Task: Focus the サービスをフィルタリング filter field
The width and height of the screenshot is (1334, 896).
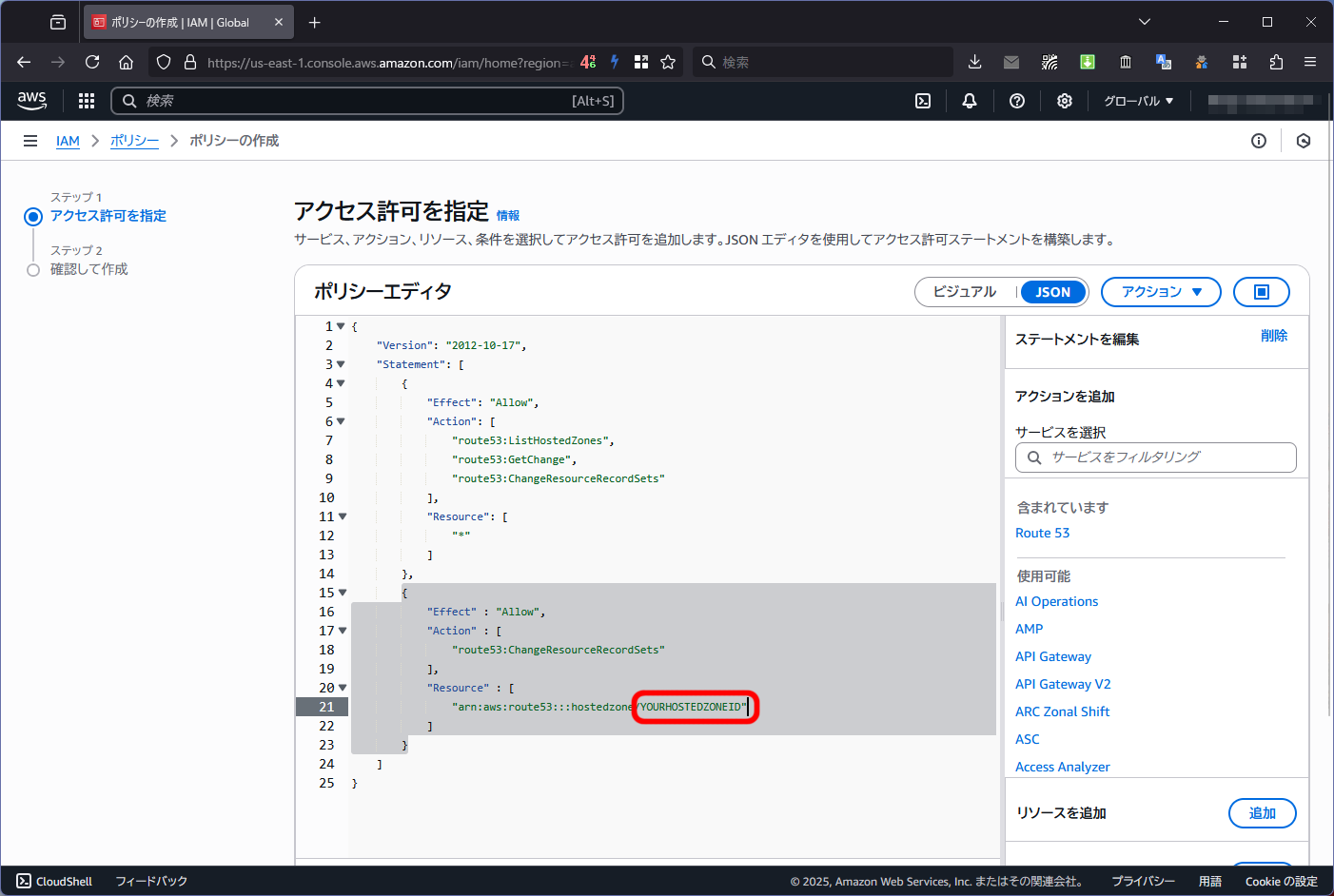Action: click(1156, 458)
